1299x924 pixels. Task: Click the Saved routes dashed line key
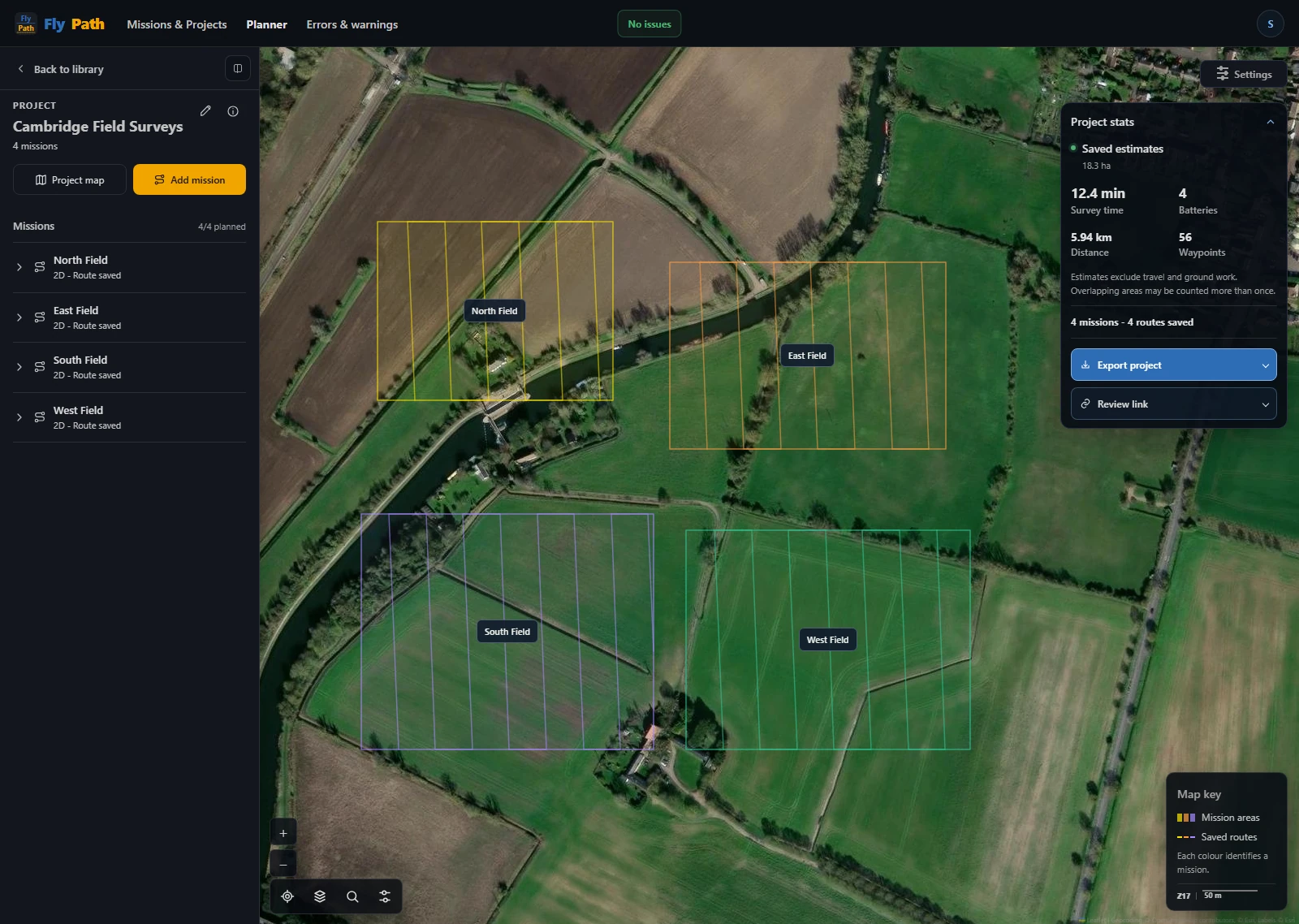click(x=1186, y=837)
